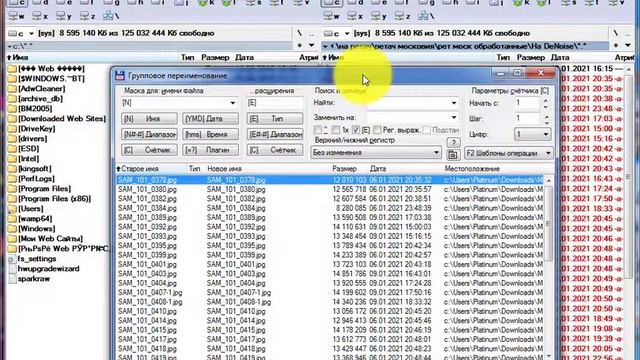640x360 pixels.
Task: Sort left panel by Размер column
Action: [x=215, y=58]
